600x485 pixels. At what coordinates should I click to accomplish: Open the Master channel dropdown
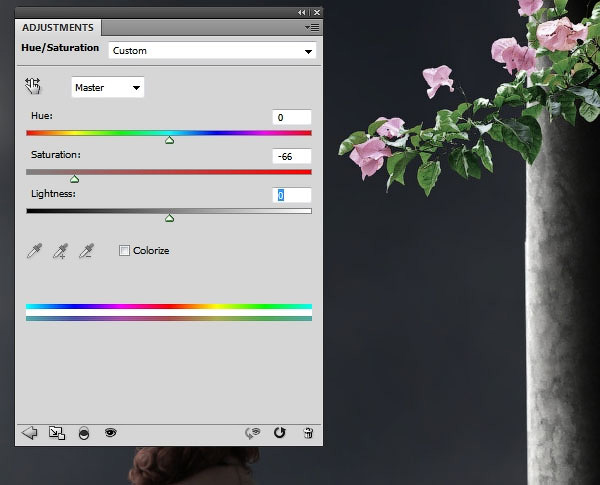[108, 87]
